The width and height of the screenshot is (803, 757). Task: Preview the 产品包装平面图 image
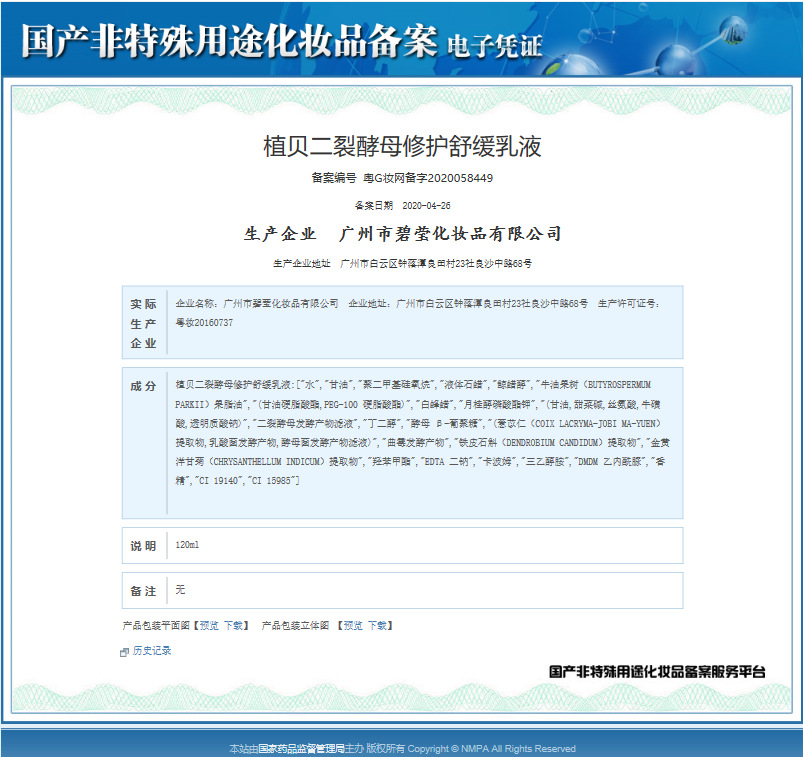pyautogui.click(x=209, y=625)
